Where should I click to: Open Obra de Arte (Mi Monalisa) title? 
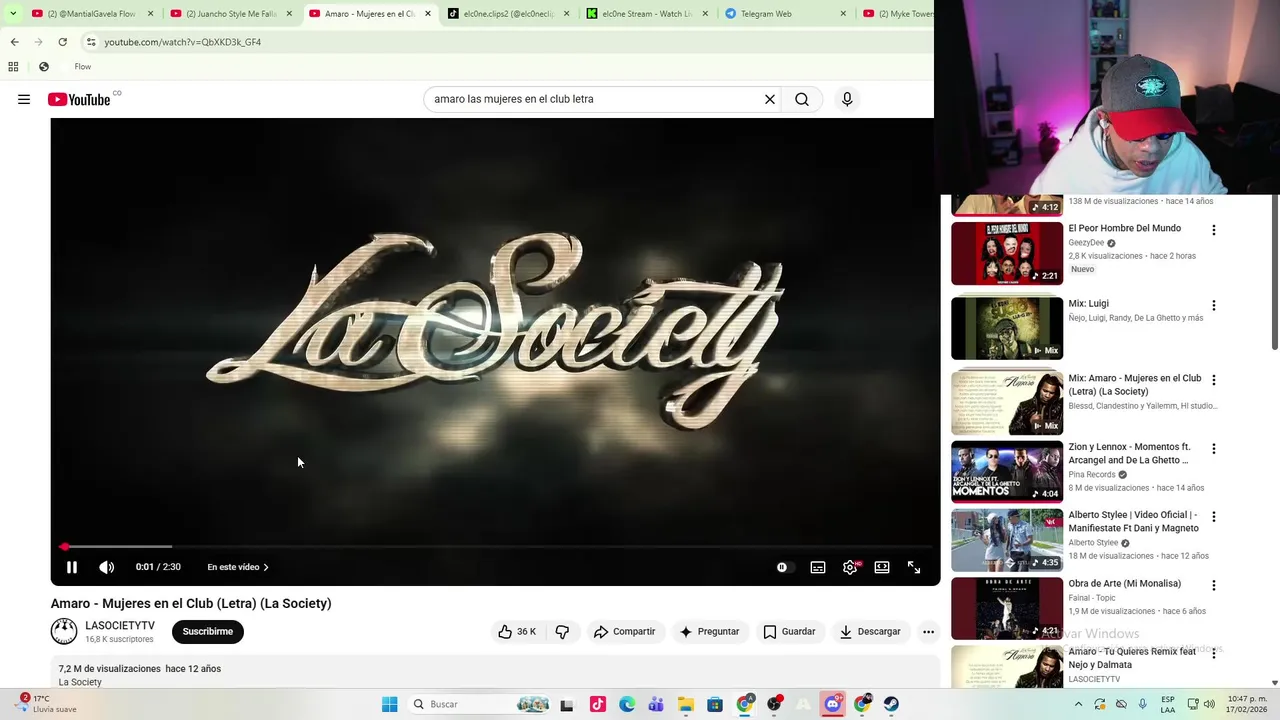click(x=1124, y=583)
